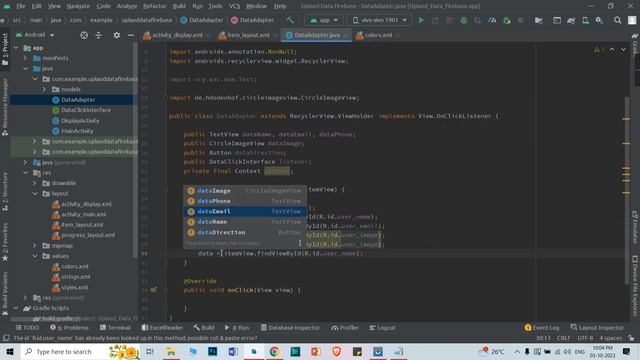Run the app with green play button
The height and width of the screenshot is (360, 640).
[x=421, y=20]
